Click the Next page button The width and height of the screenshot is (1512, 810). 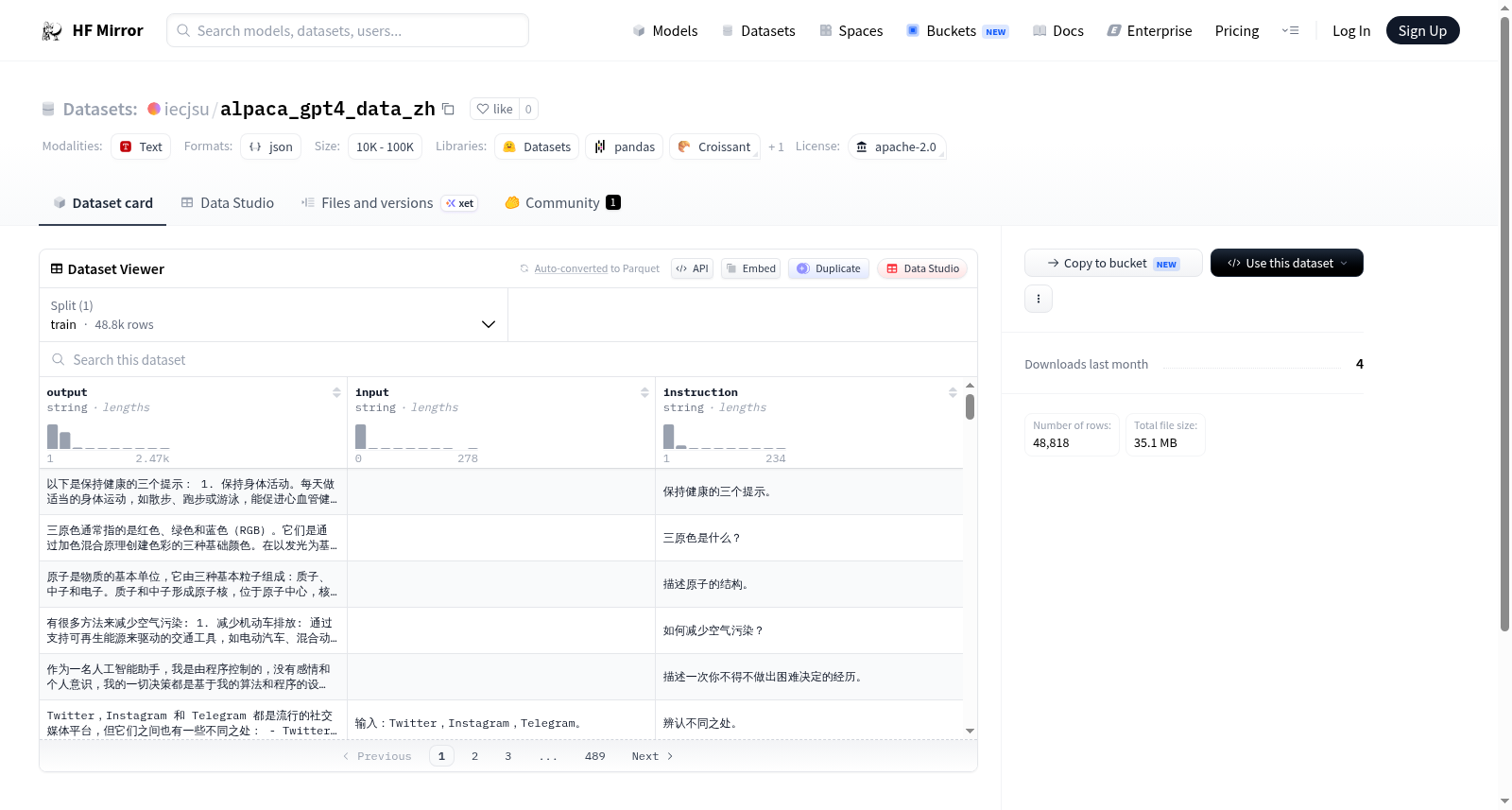(652, 756)
